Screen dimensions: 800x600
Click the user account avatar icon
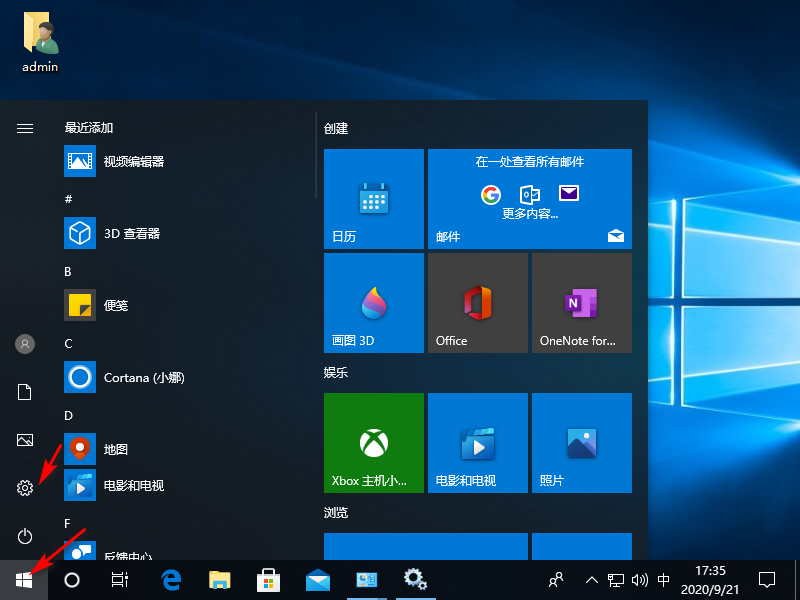pyautogui.click(x=25, y=344)
